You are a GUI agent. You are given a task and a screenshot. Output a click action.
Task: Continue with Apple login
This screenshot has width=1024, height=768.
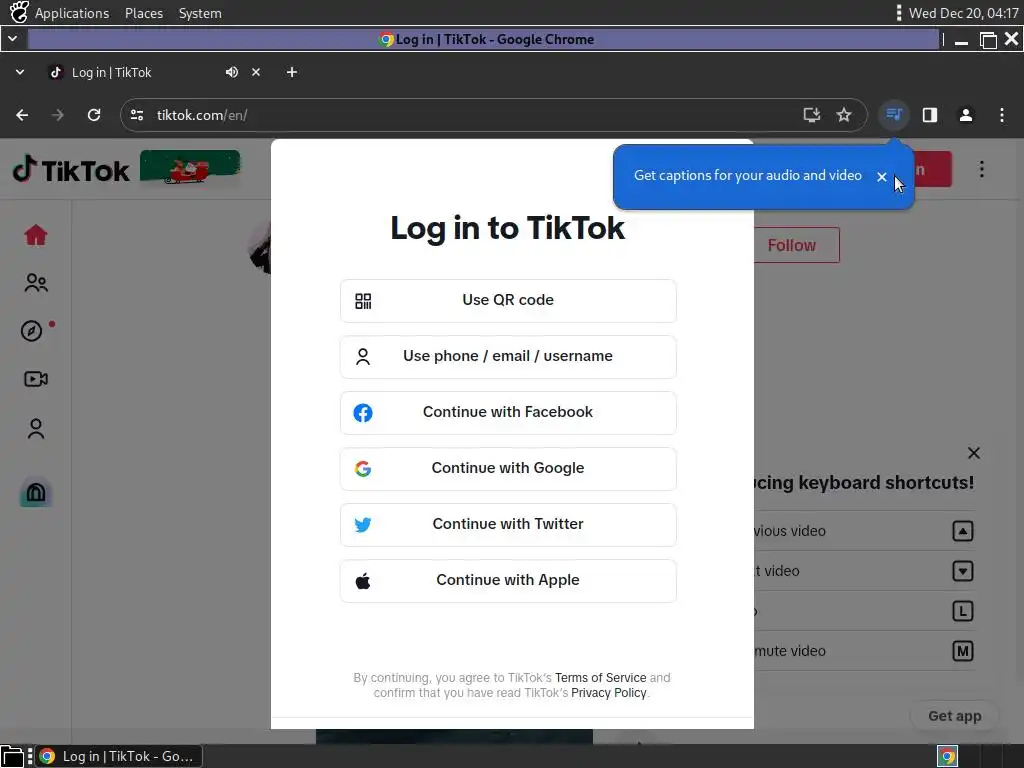pyautogui.click(x=508, y=581)
